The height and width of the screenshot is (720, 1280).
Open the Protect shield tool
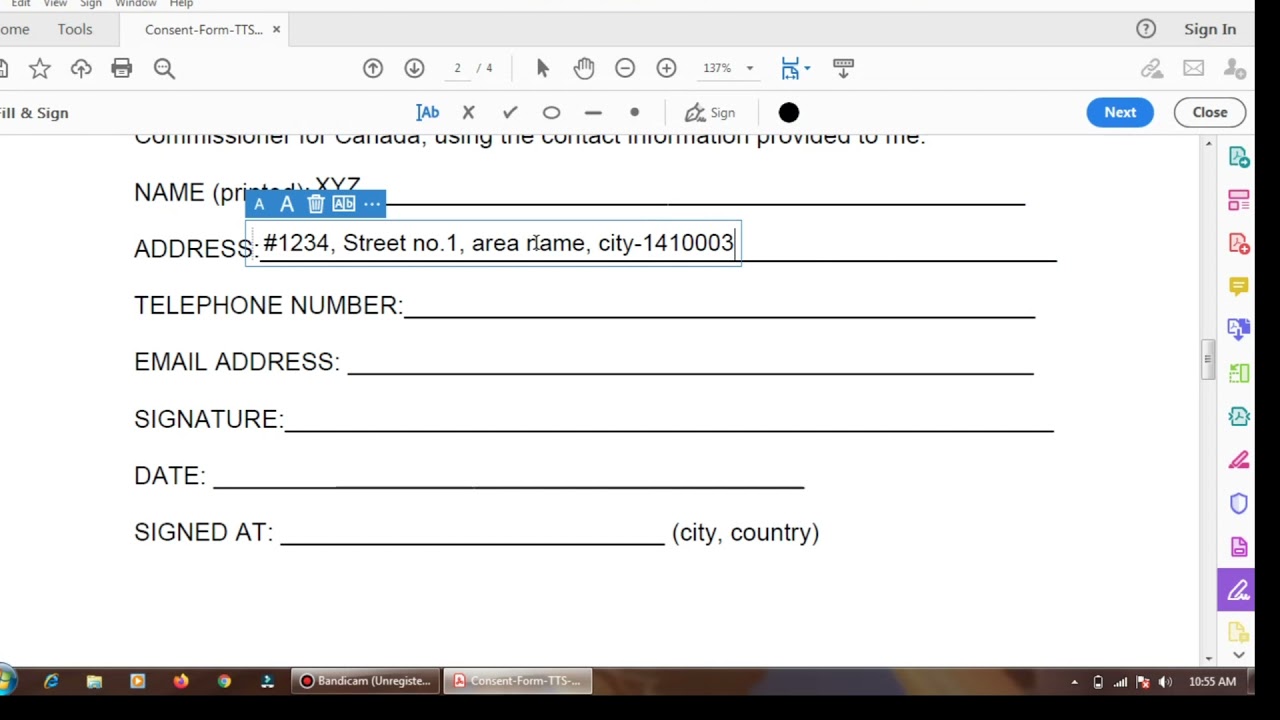(x=1239, y=503)
